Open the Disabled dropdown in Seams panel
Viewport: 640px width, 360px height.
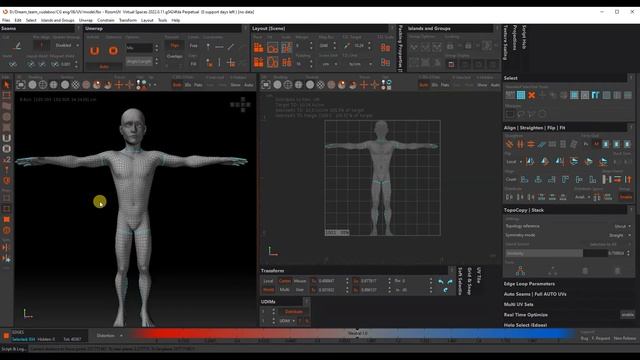point(67,45)
